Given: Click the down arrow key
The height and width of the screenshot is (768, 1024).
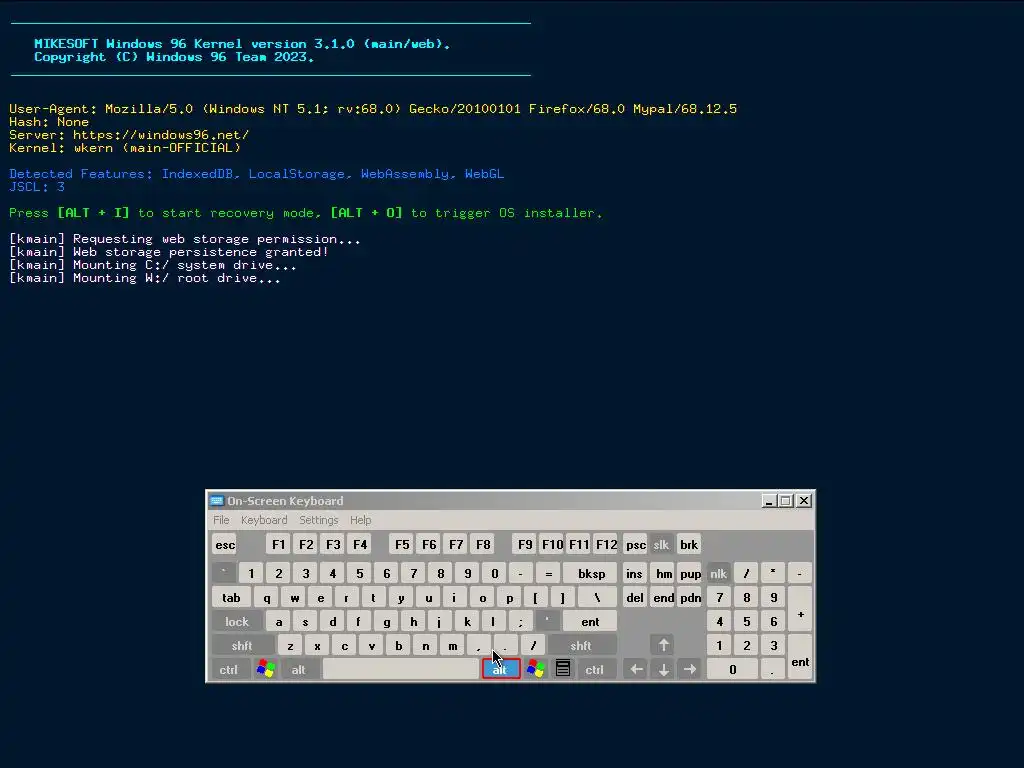Looking at the screenshot, I should coord(663,669).
